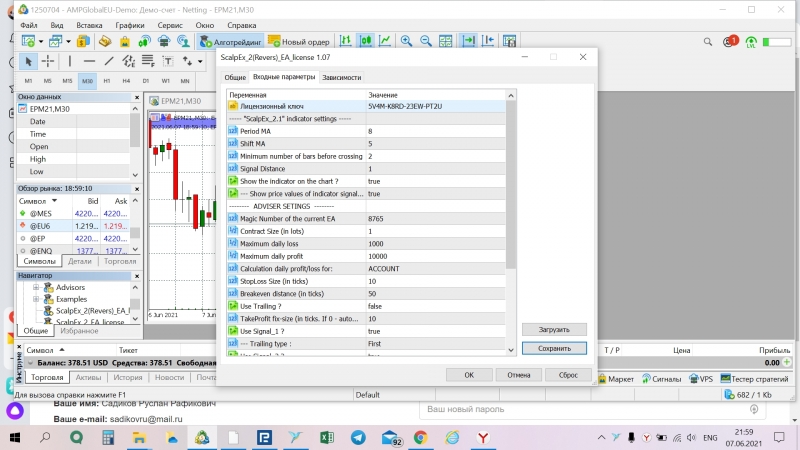Switch to Зависимости tab in dialog
The height and width of the screenshot is (450, 800).
[x=342, y=78]
